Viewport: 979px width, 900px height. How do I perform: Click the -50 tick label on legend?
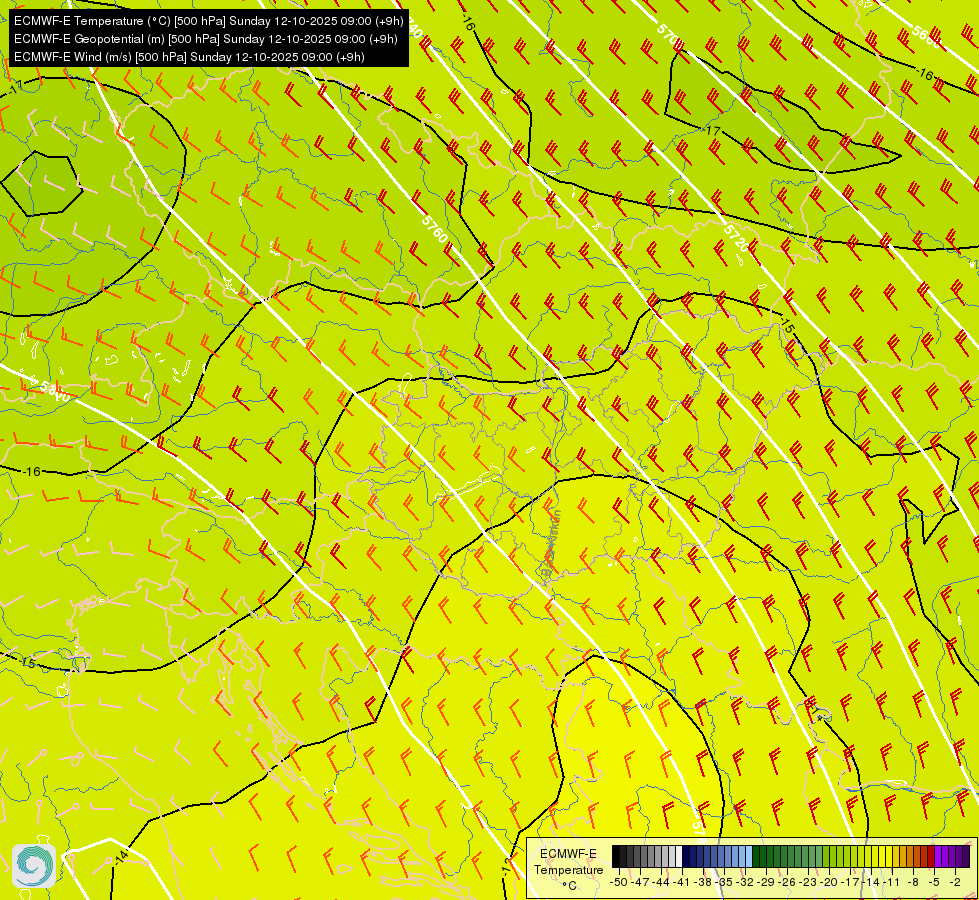[x=619, y=882]
